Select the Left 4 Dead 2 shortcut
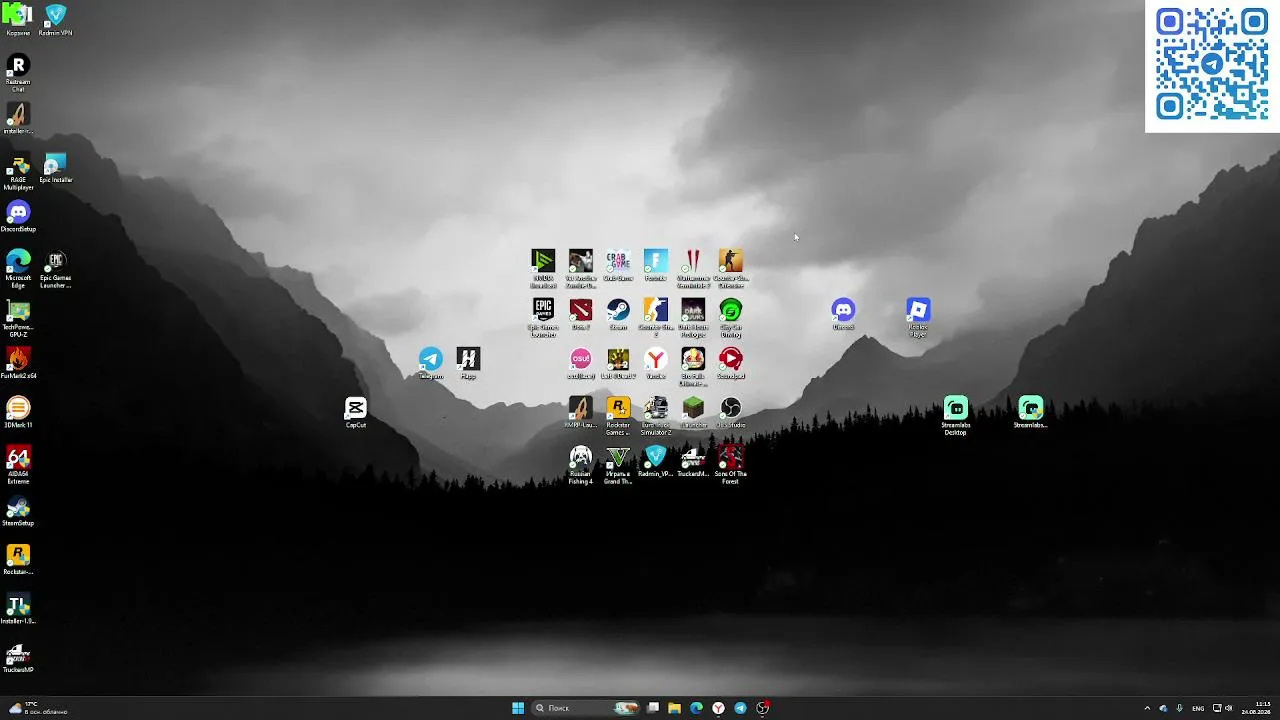Viewport: 1280px width, 720px height. pyautogui.click(x=618, y=363)
